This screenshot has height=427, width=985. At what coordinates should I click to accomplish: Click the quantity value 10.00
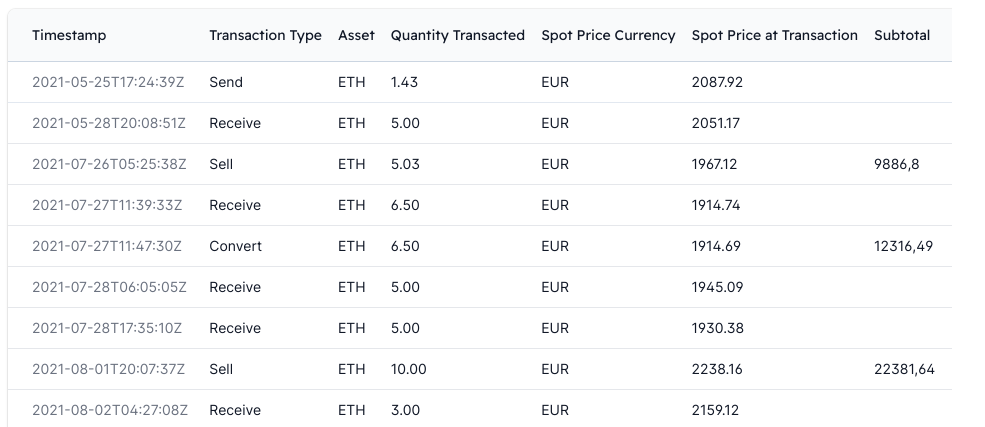[408, 369]
